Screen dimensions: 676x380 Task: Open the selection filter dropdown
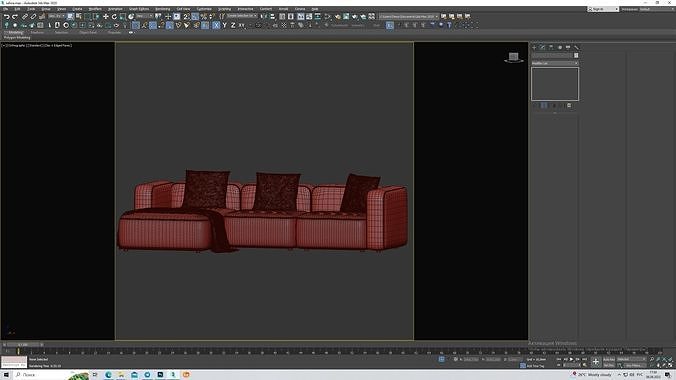click(56, 16)
